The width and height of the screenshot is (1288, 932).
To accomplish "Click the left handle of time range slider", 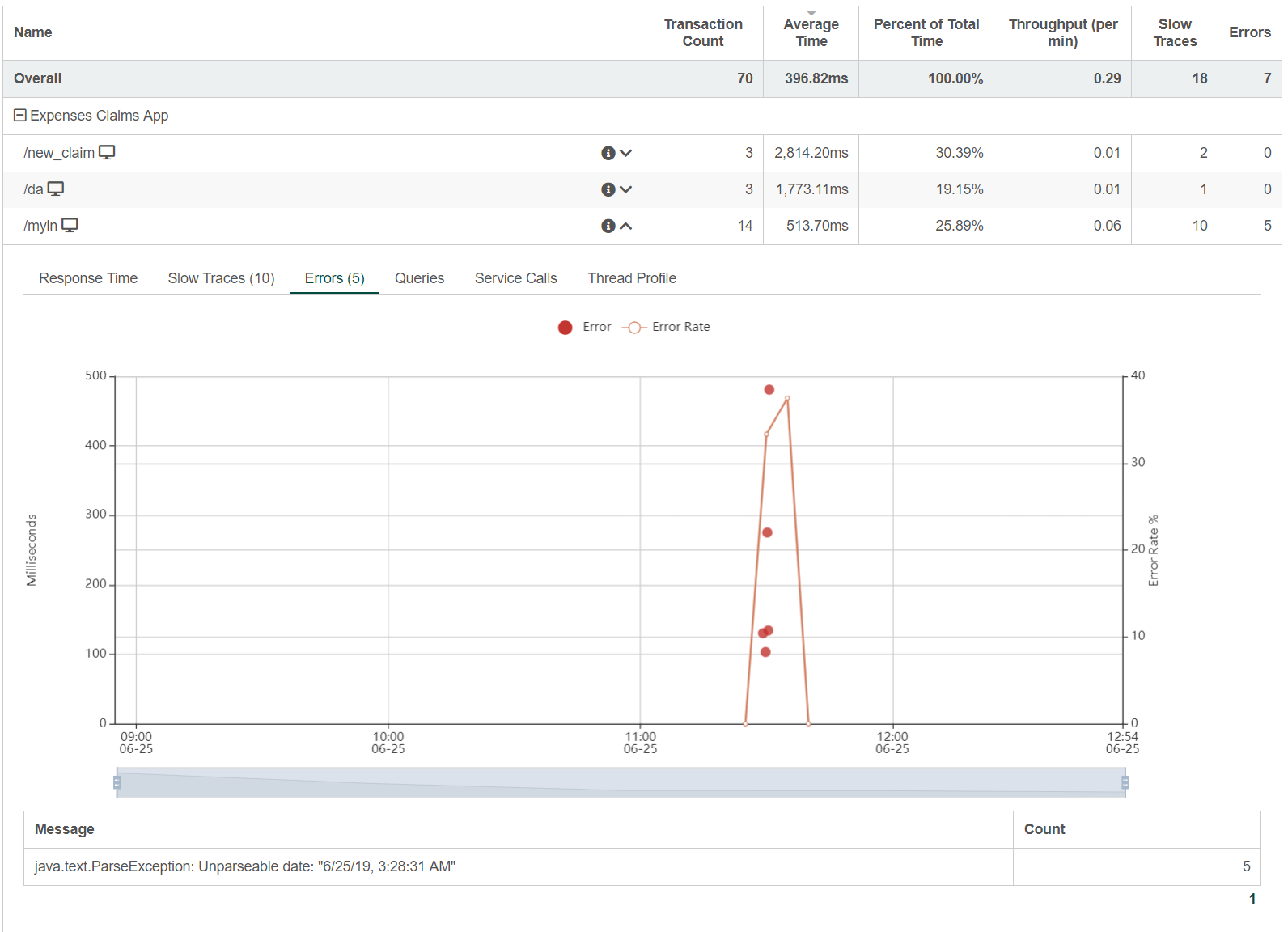I will point(117,782).
